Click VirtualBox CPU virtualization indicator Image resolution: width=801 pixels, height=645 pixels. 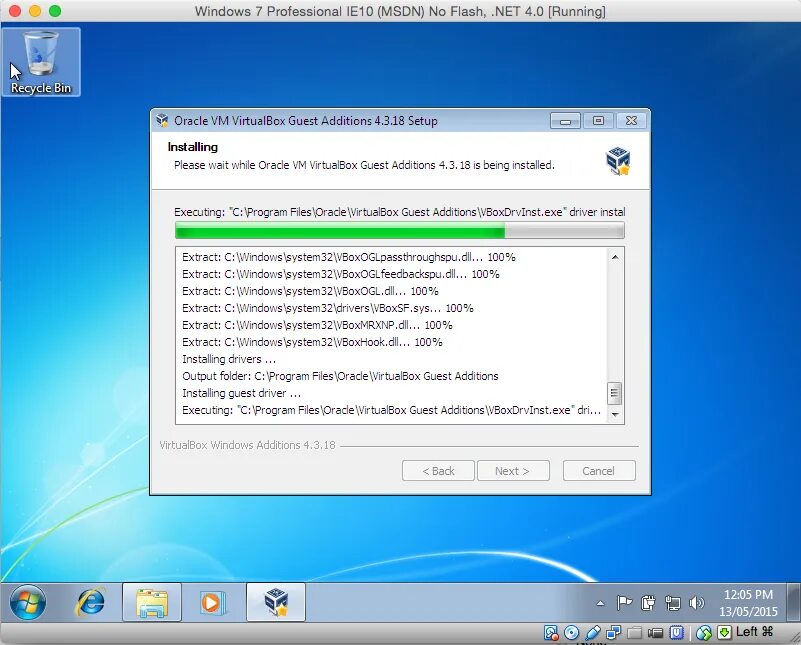[x=677, y=633]
